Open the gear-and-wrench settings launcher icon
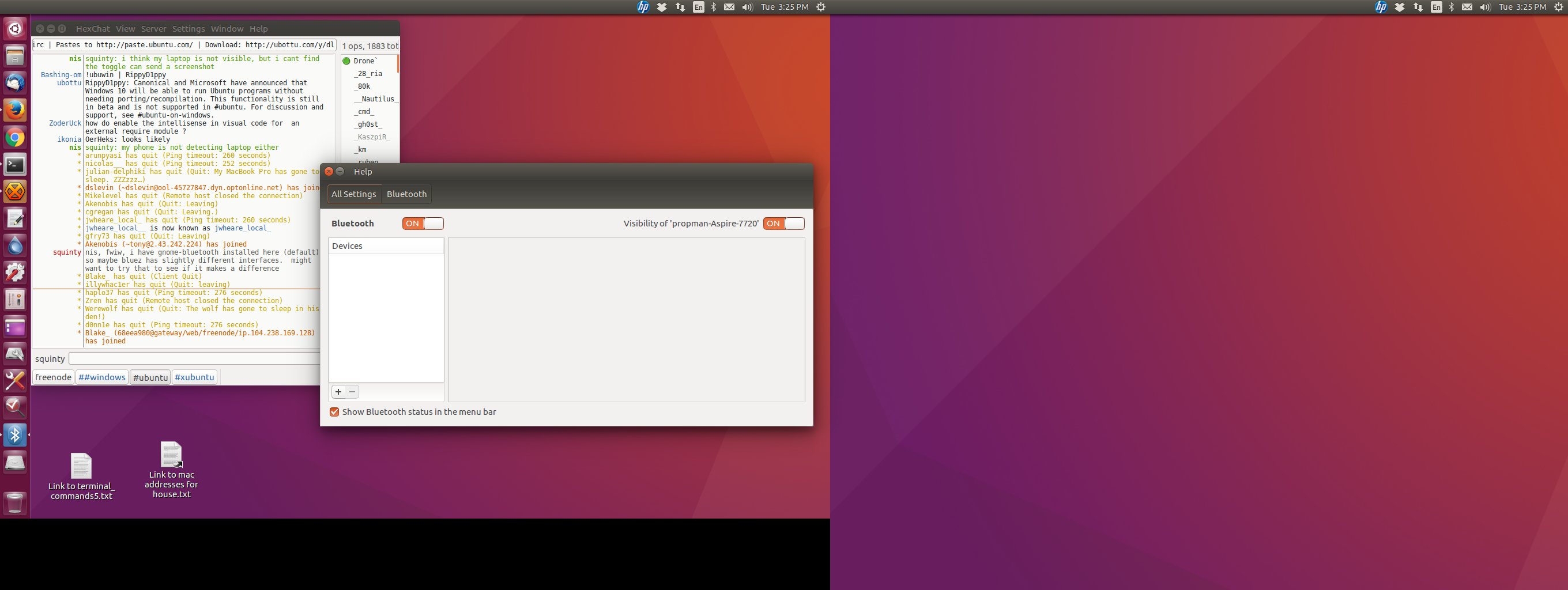The image size is (1568, 590). (14, 273)
